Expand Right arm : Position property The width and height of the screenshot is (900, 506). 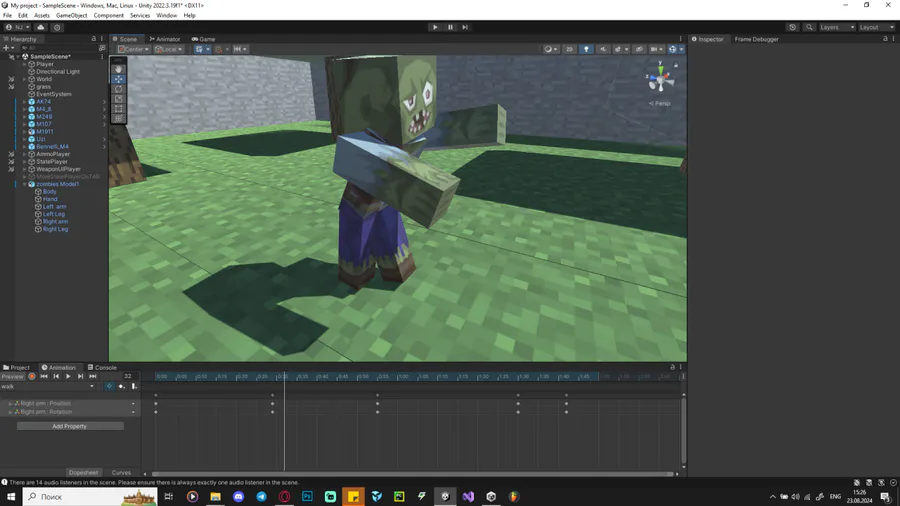(x=10, y=403)
